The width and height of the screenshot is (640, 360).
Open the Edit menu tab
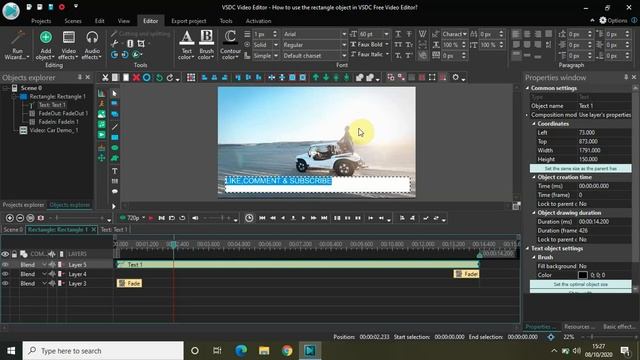[x=100, y=21]
